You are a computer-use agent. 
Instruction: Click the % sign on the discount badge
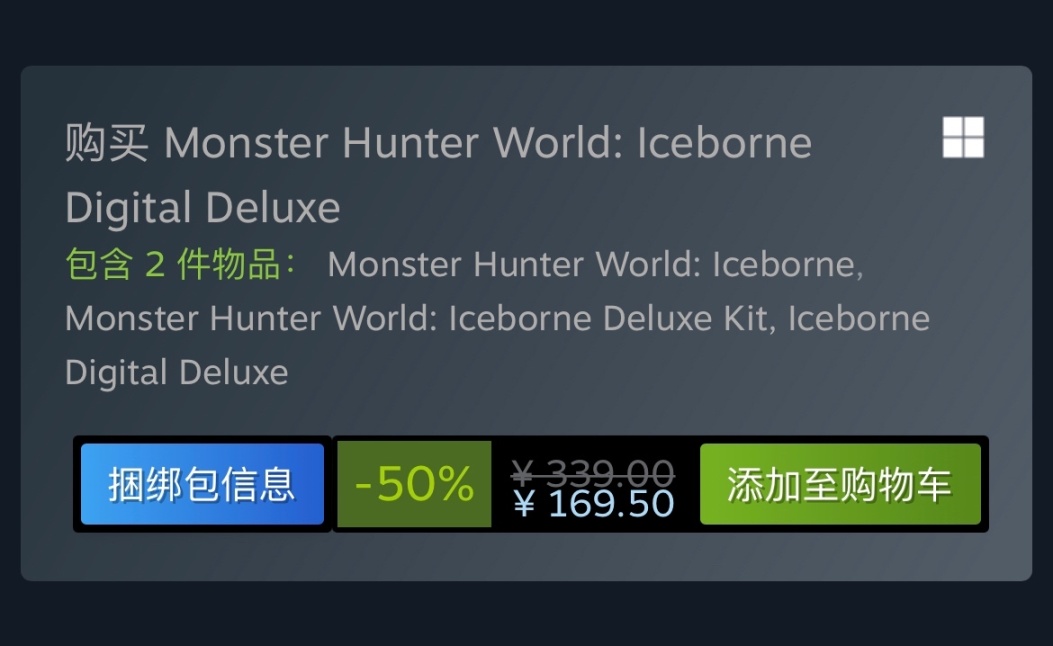click(x=451, y=483)
